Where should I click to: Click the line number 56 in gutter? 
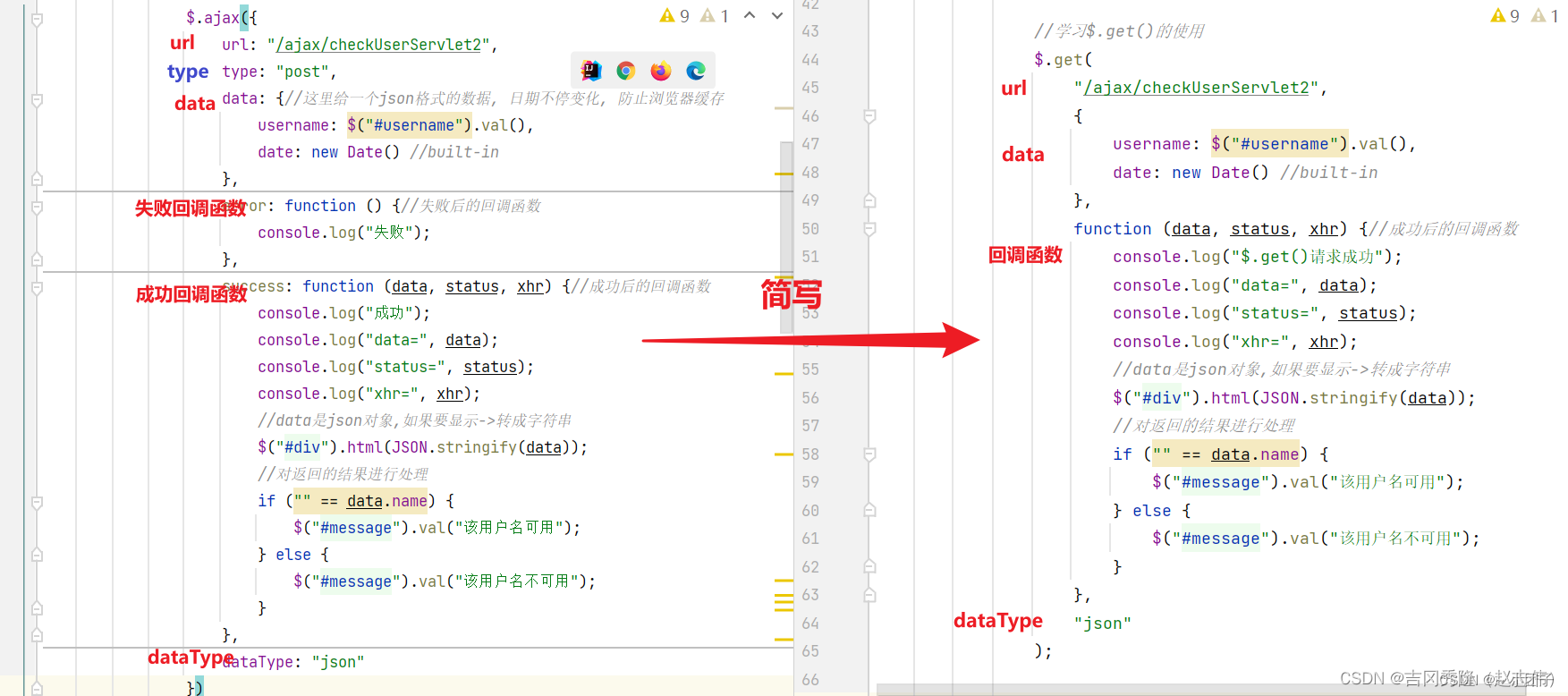pyautogui.click(x=810, y=398)
